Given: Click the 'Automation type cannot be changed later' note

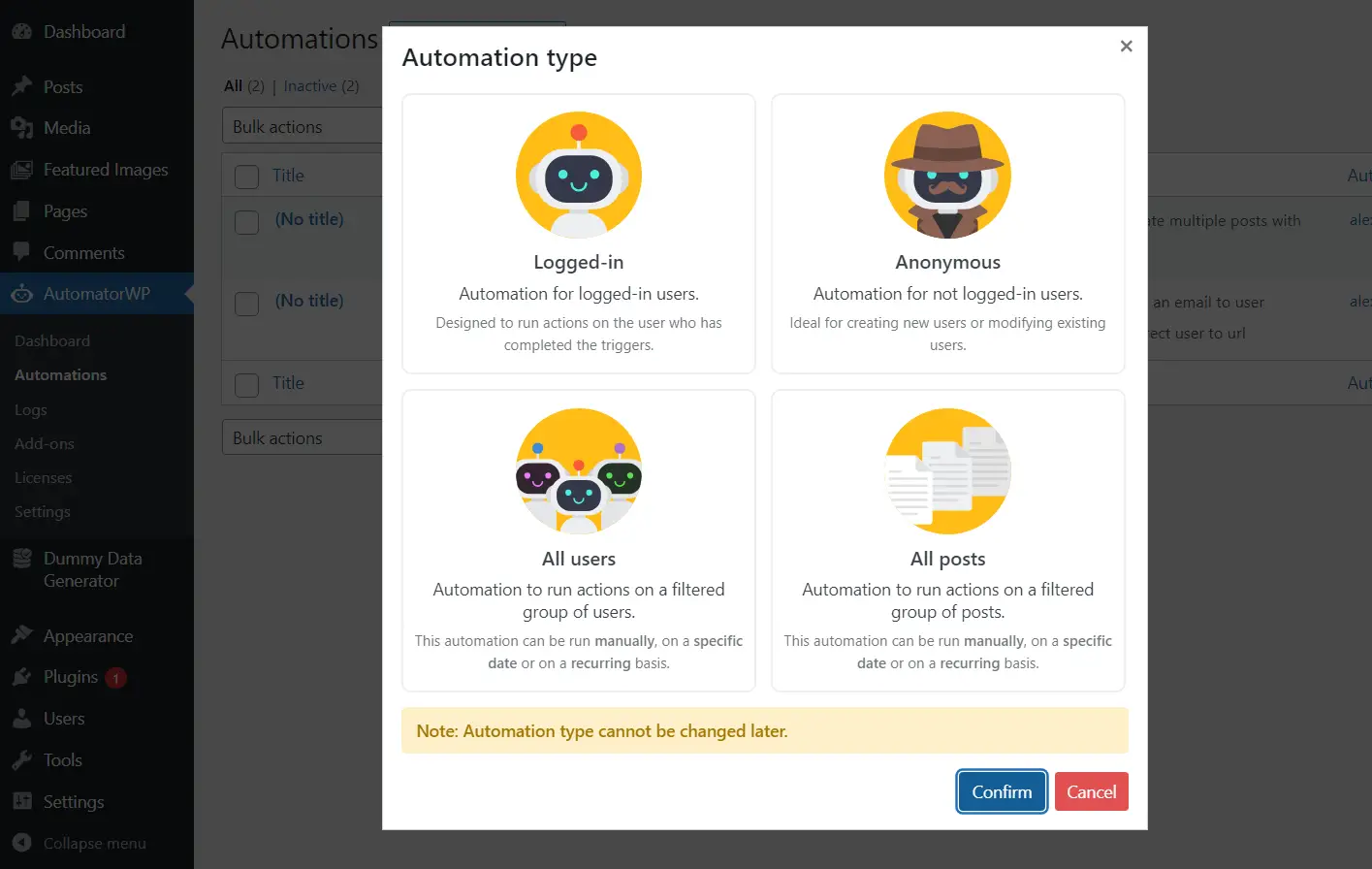Looking at the screenshot, I should pyautogui.click(x=765, y=730).
